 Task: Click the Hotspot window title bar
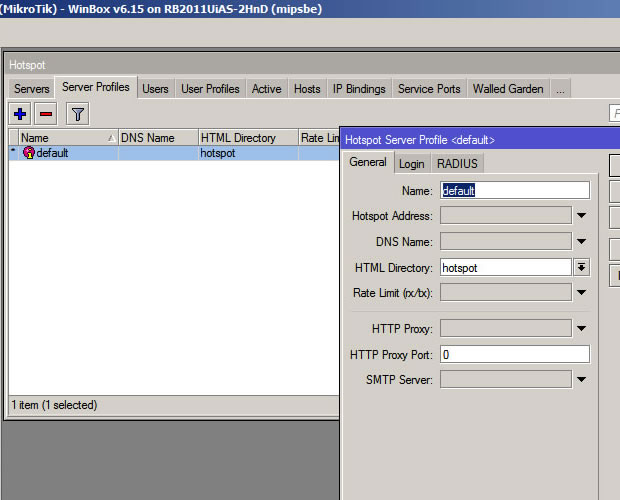(x=312, y=64)
